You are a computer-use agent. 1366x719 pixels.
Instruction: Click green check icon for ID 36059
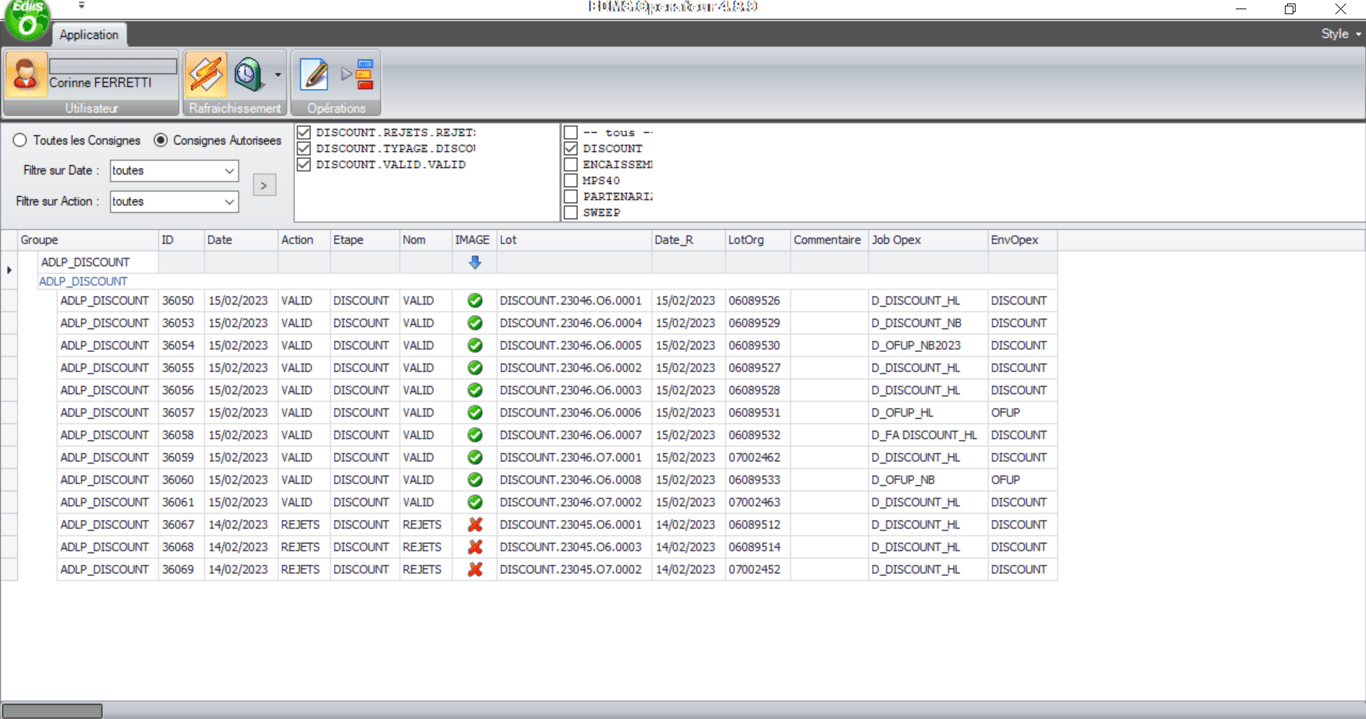[475, 457]
